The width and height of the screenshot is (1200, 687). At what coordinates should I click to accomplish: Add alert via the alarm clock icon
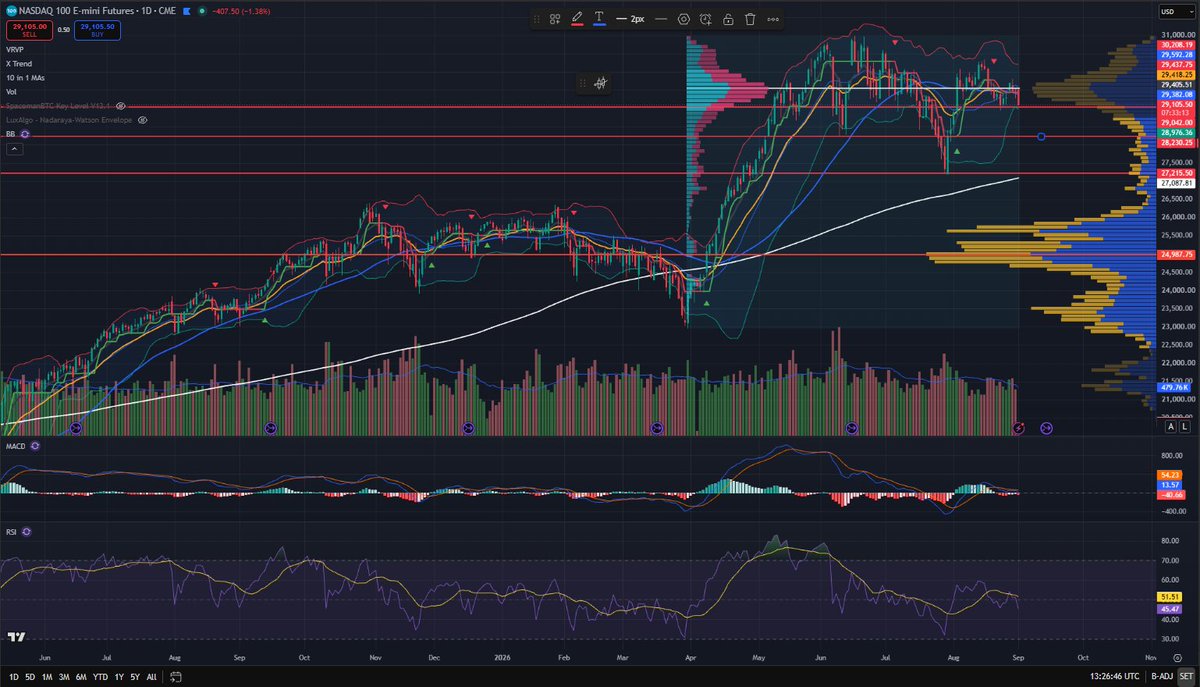pos(706,19)
